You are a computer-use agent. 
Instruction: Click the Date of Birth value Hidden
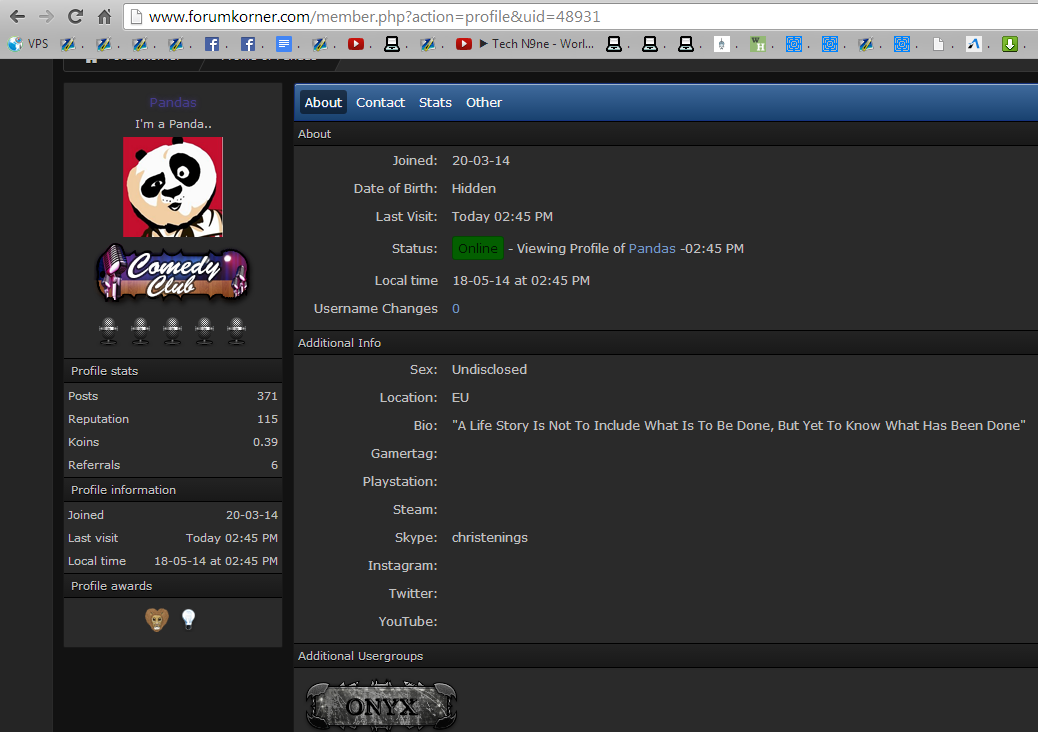[x=473, y=189]
